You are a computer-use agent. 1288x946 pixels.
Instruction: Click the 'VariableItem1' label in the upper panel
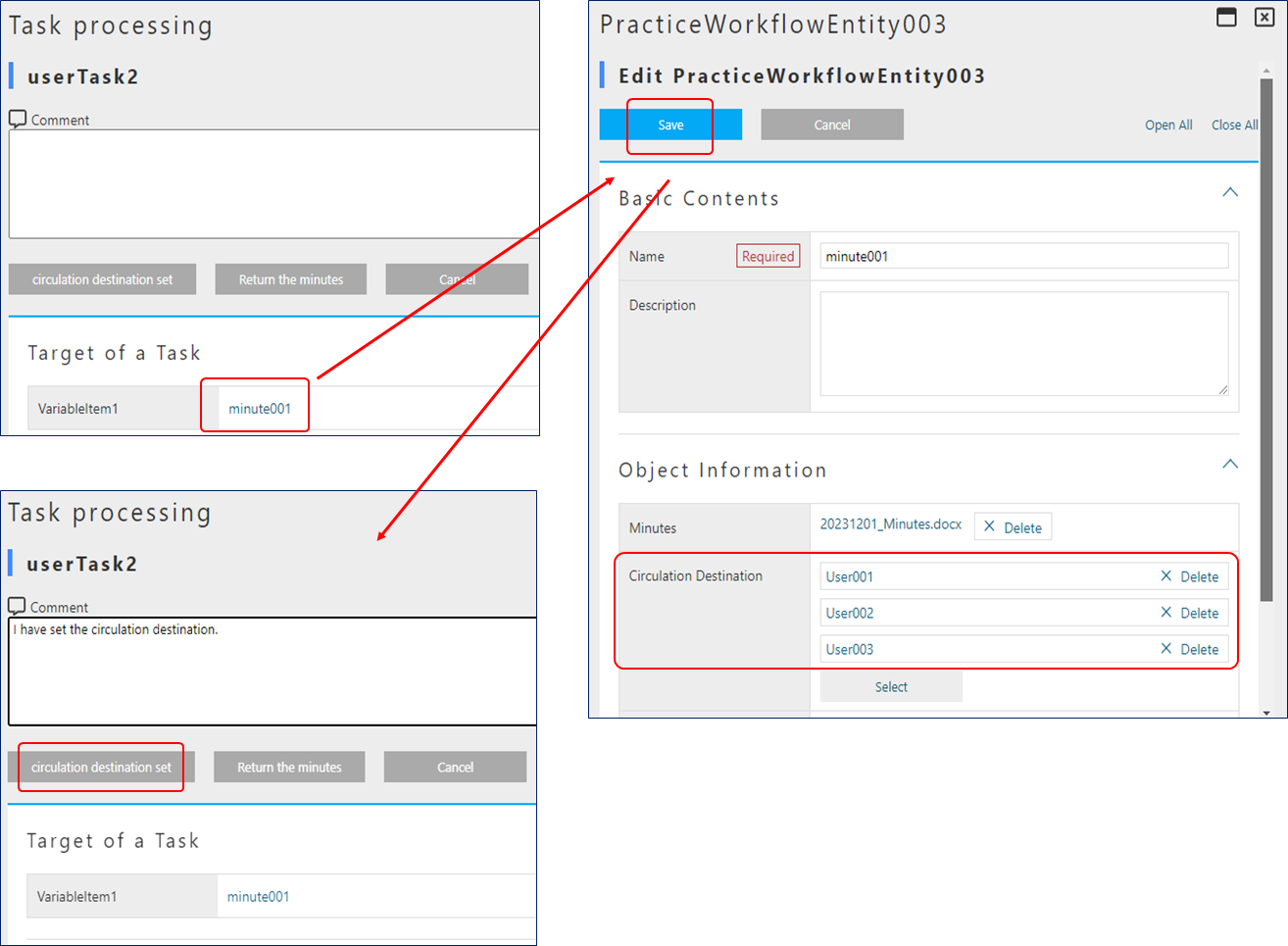[77, 409]
